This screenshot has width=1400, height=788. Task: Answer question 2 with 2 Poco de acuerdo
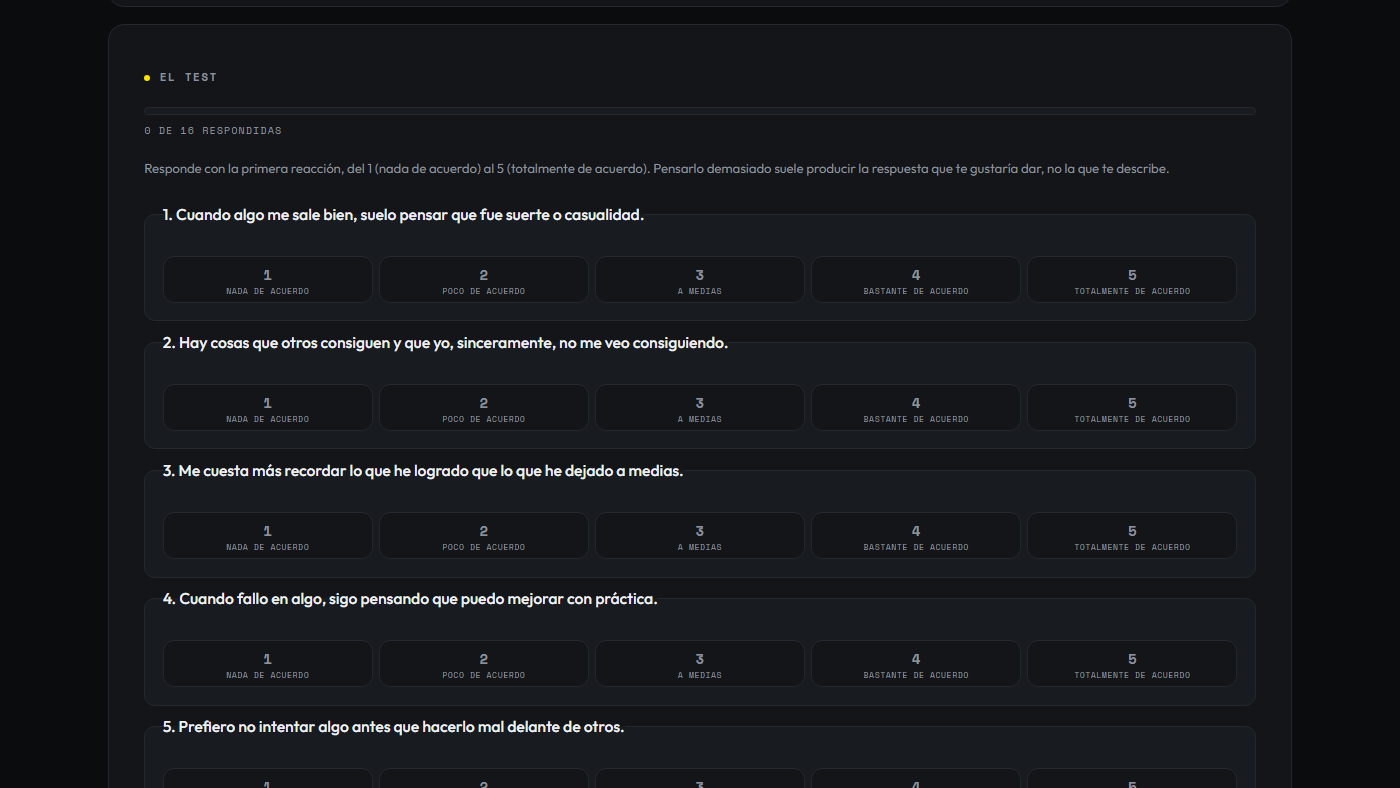(x=484, y=407)
